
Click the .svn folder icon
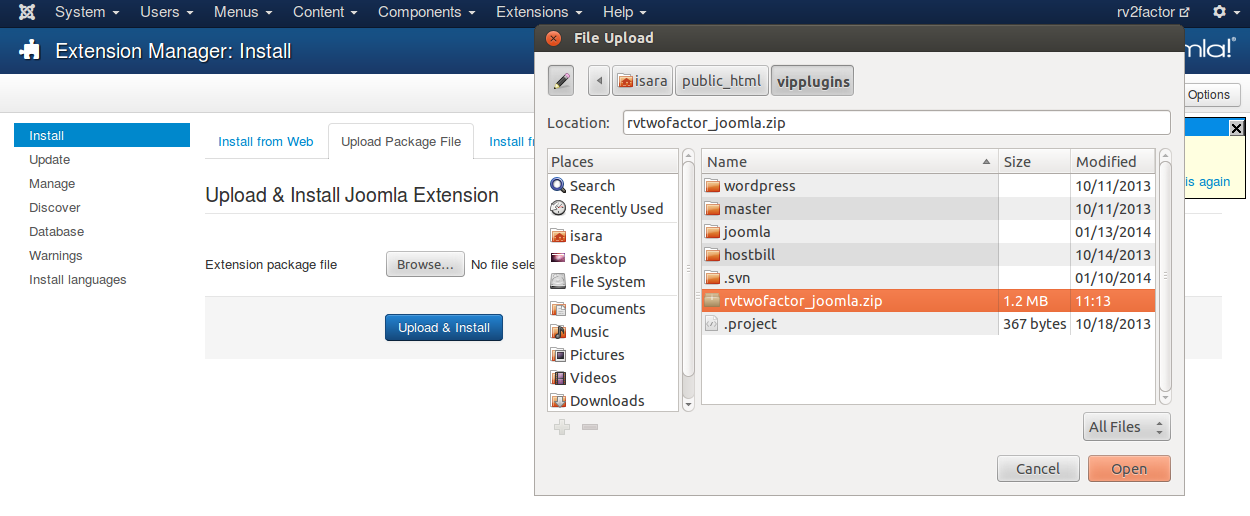712,278
